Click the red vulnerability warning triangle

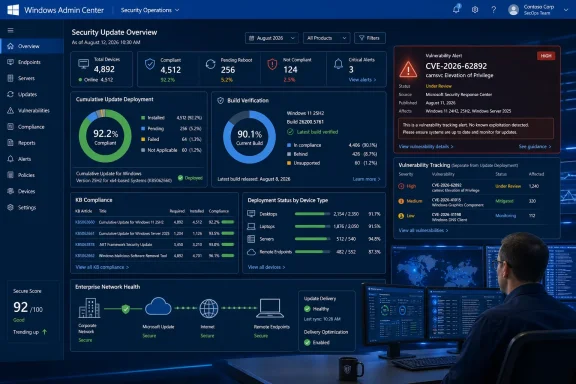(x=408, y=69)
